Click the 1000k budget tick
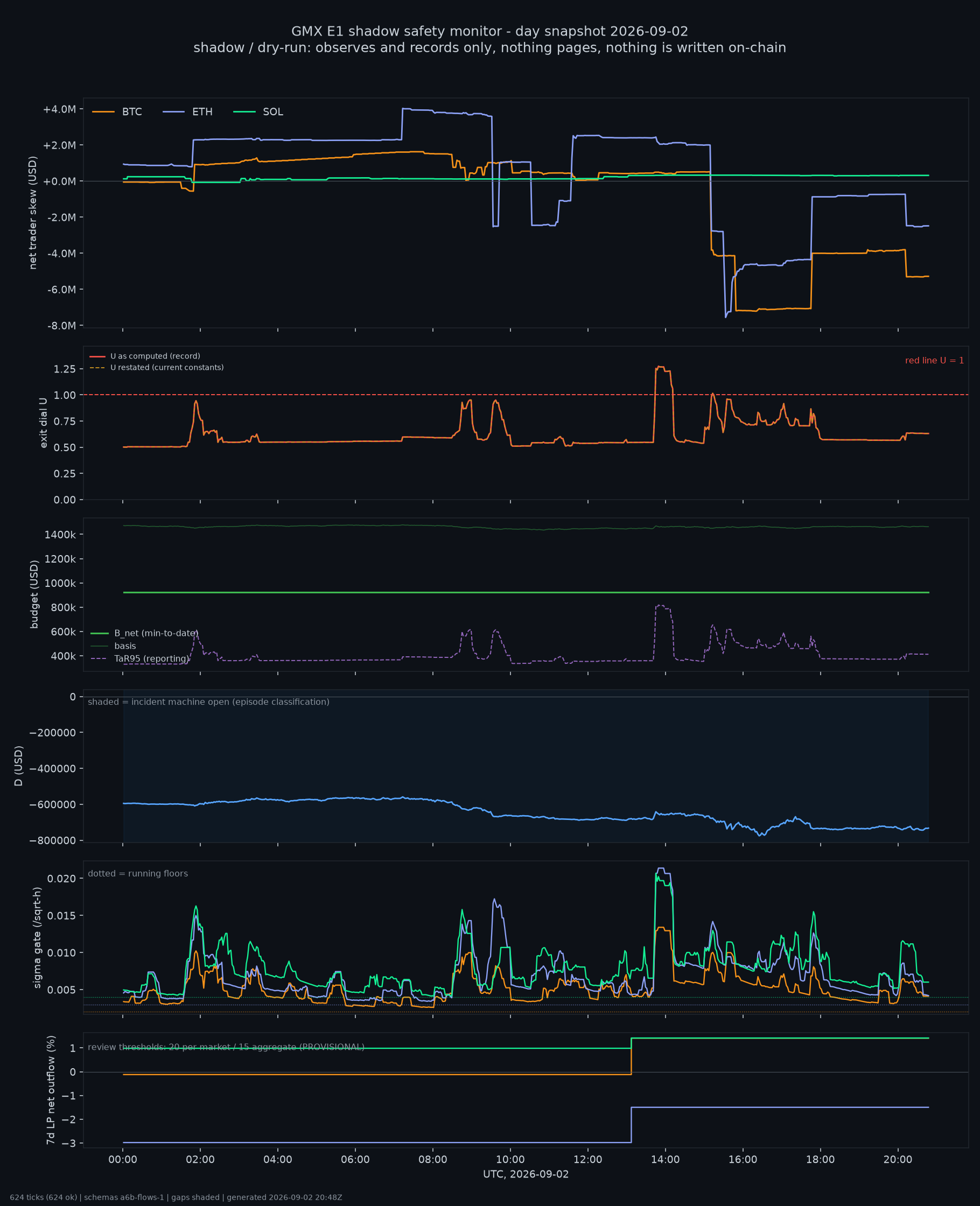 (x=60, y=584)
